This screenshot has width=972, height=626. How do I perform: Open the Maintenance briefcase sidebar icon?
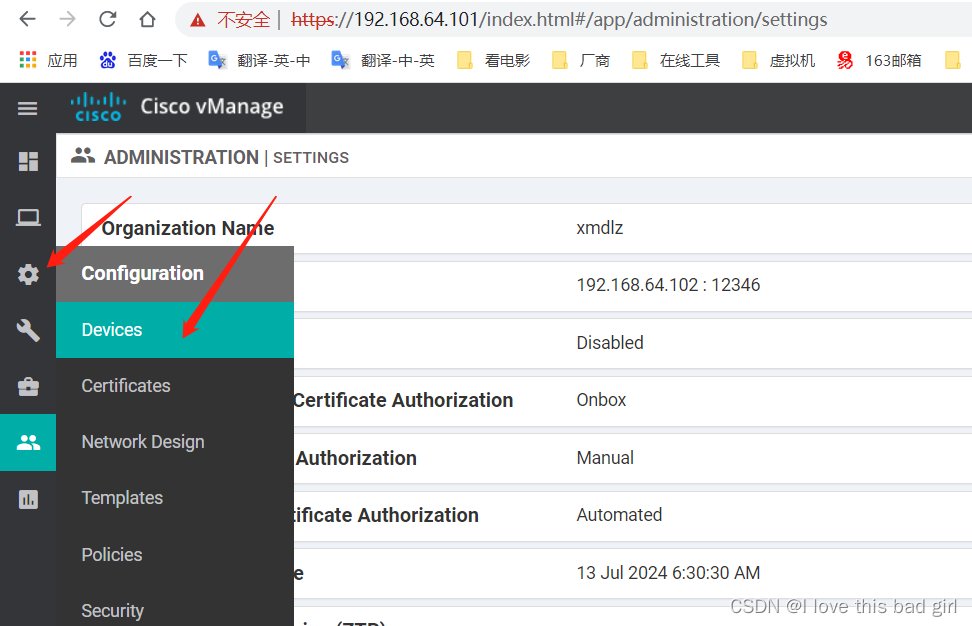pyautogui.click(x=28, y=387)
